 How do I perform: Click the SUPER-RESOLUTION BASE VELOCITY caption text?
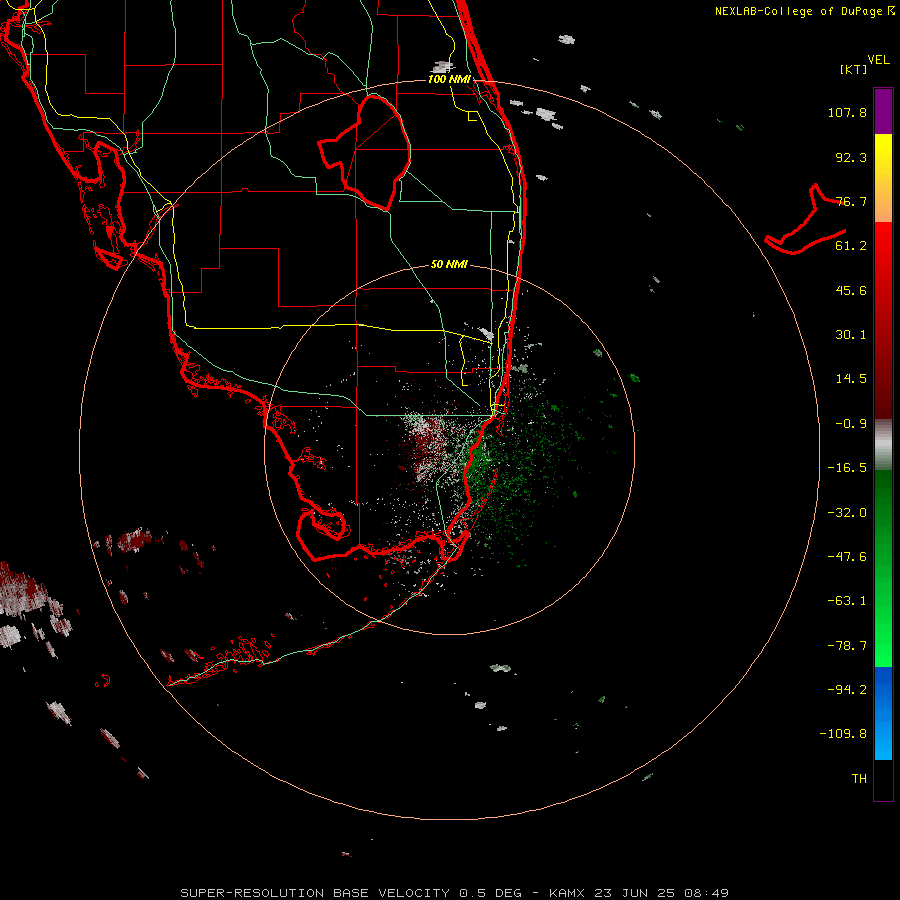[x=315, y=893]
